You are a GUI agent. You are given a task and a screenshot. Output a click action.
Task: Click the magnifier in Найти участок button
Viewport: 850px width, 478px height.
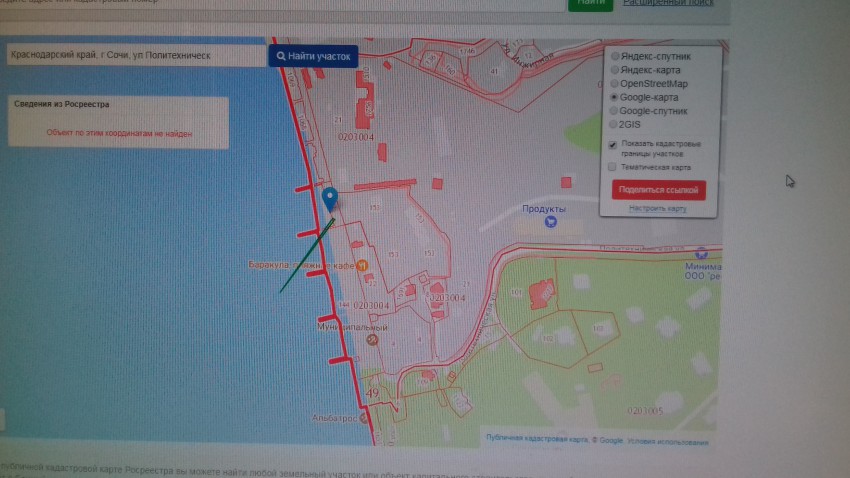click(x=281, y=57)
